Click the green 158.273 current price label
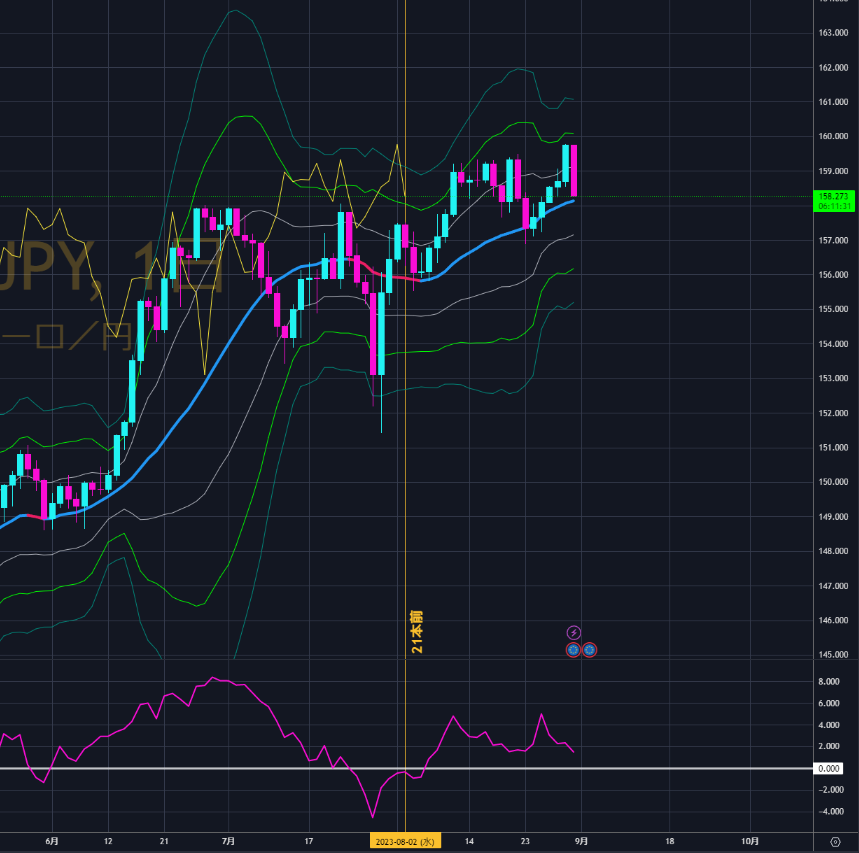The width and height of the screenshot is (859, 853). pos(834,201)
